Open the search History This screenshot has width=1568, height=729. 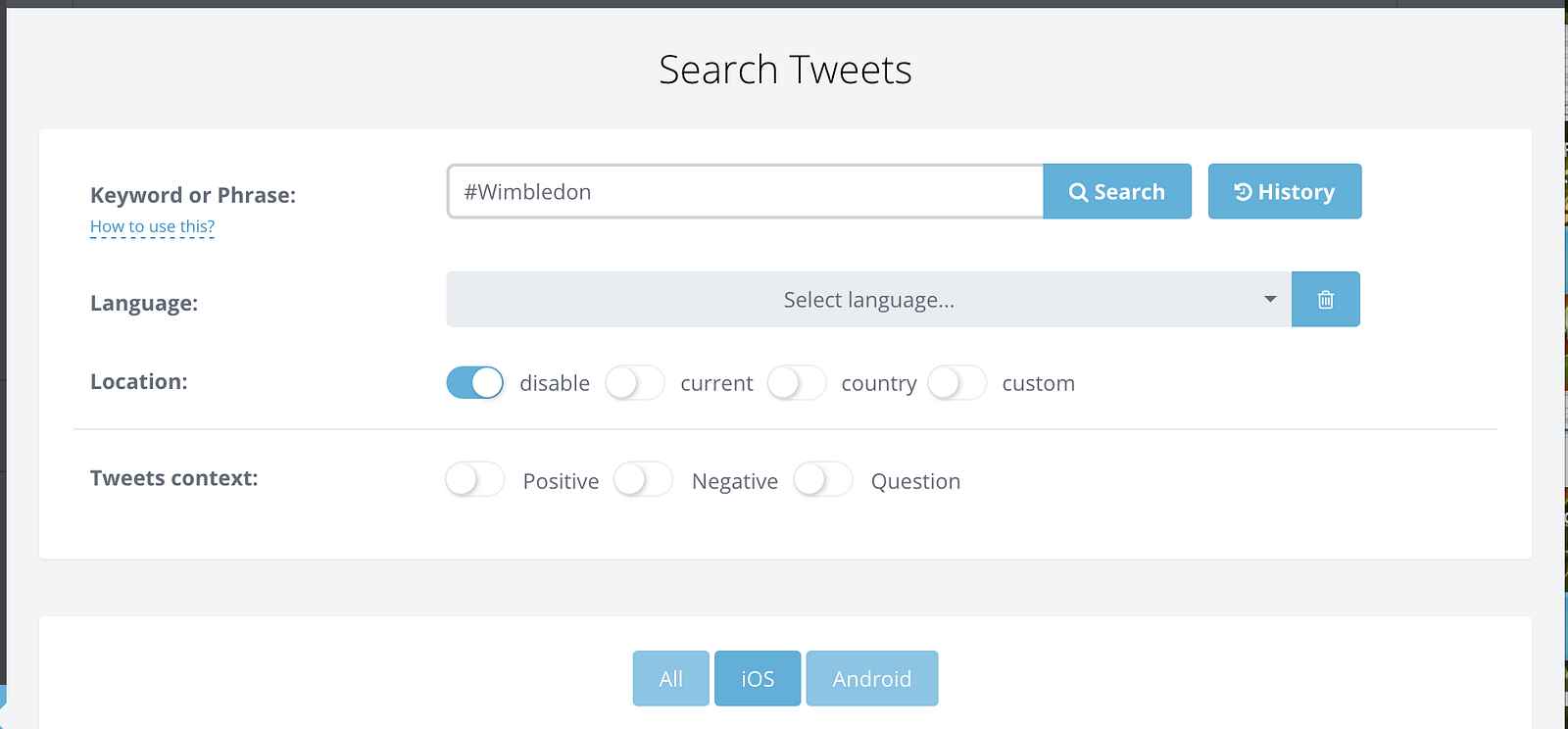click(x=1284, y=192)
